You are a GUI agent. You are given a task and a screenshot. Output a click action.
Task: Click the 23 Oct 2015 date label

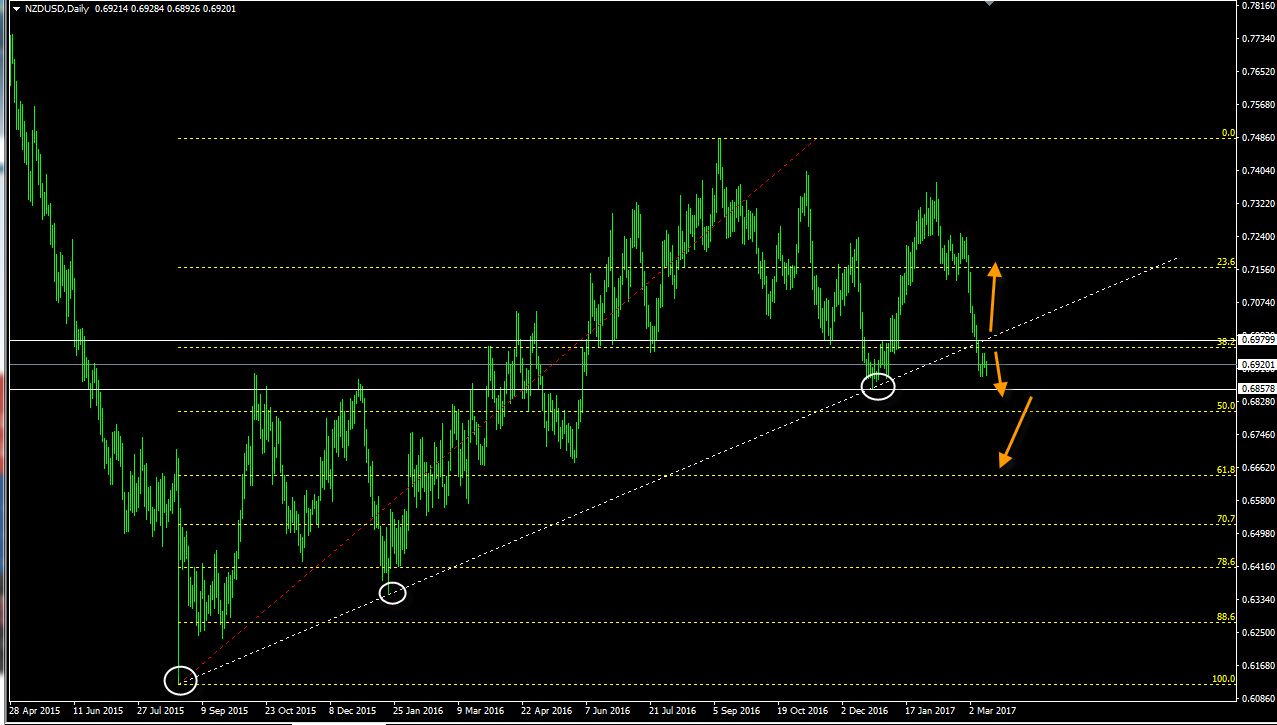[291, 711]
